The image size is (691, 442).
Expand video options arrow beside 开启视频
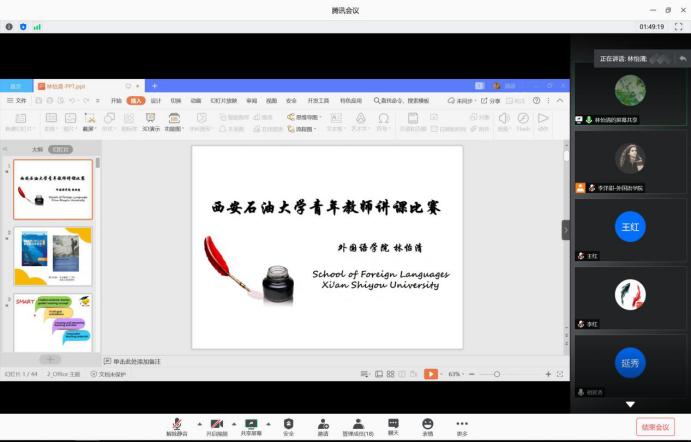coord(234,423)
